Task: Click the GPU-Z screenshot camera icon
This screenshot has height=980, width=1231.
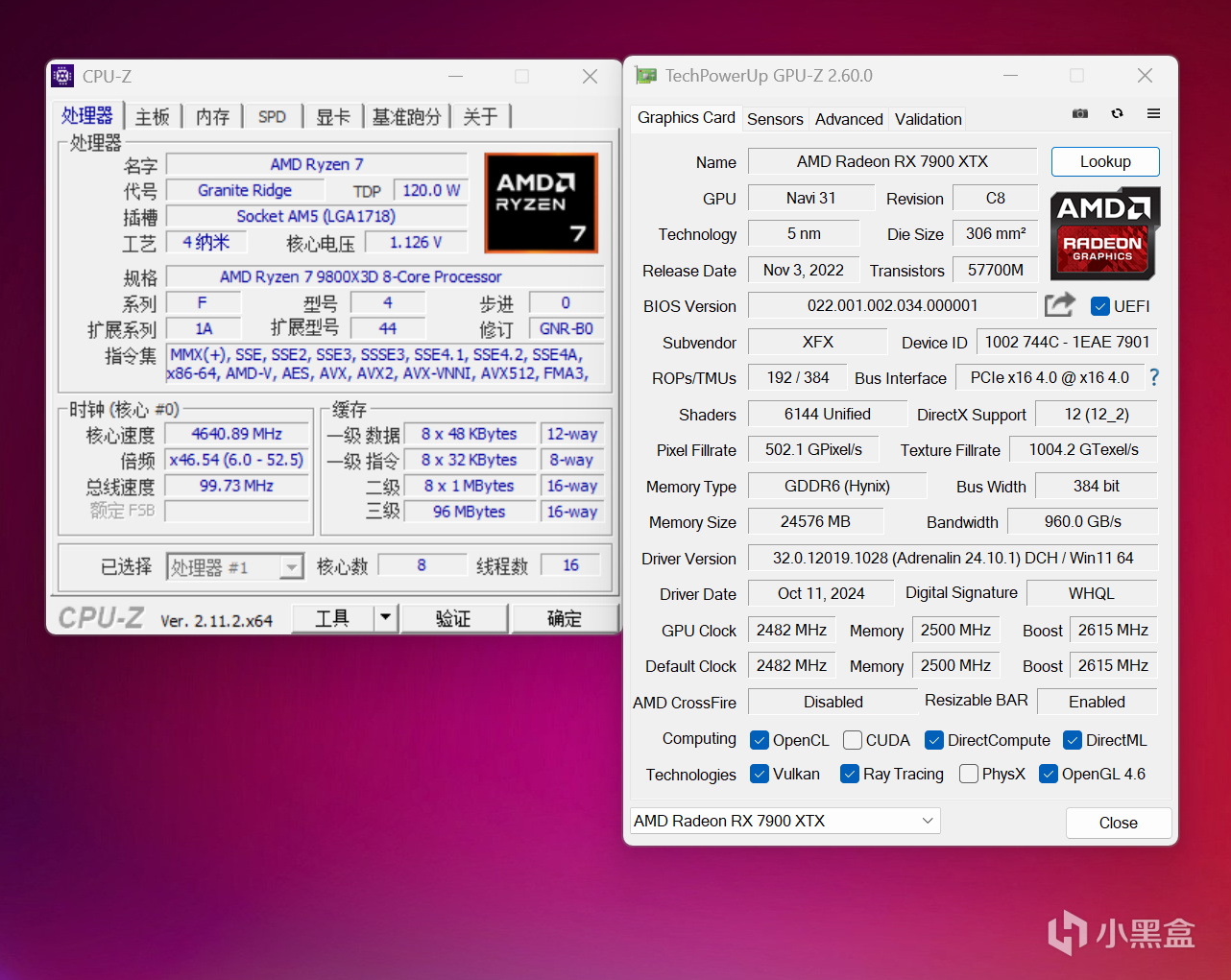Action: pyautogui.click(x=1080, y=113)
